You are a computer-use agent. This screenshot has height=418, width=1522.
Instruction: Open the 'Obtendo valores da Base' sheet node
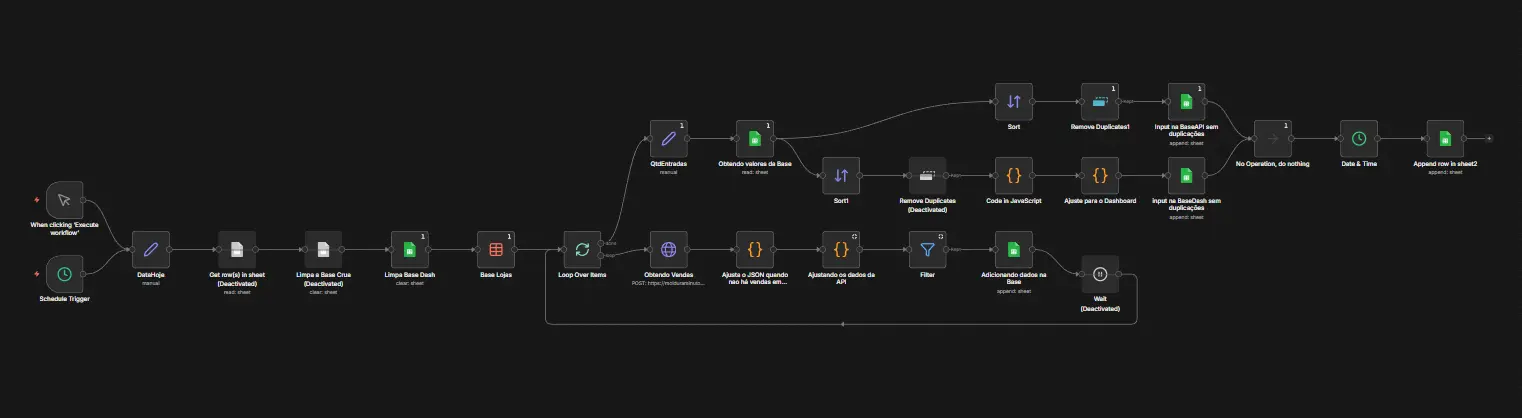[x=755, y=139]
